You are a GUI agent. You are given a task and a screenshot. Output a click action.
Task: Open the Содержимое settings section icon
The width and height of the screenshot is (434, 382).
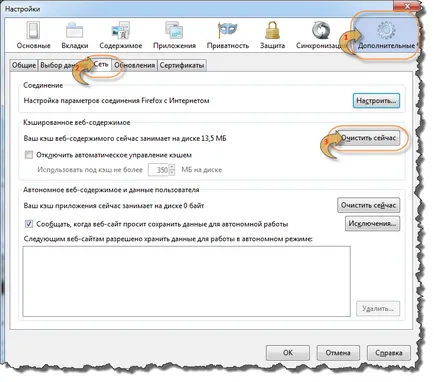(x=120, y=35)
